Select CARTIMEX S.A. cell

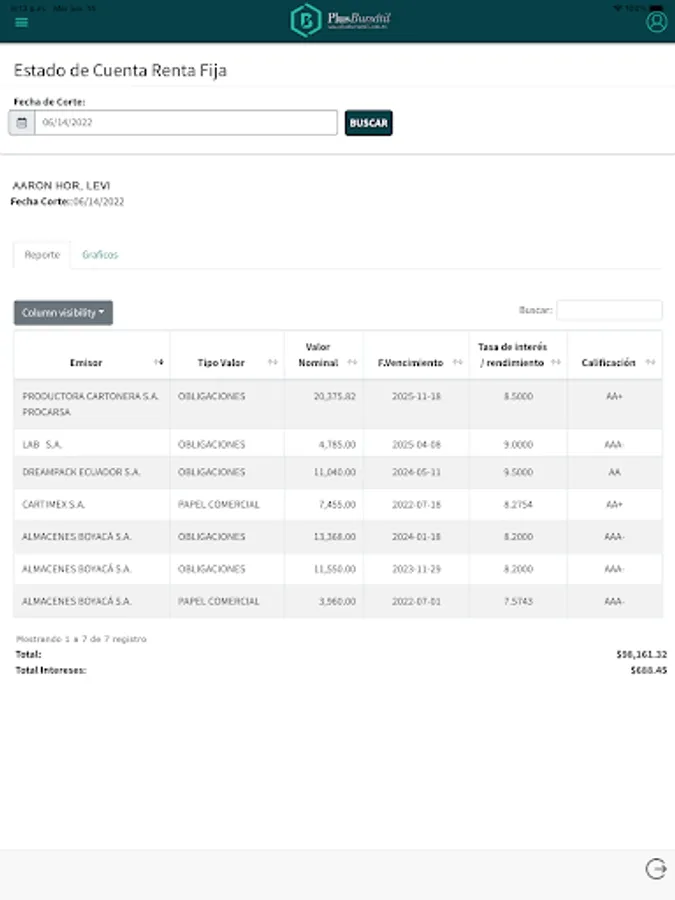coord(92,505)
